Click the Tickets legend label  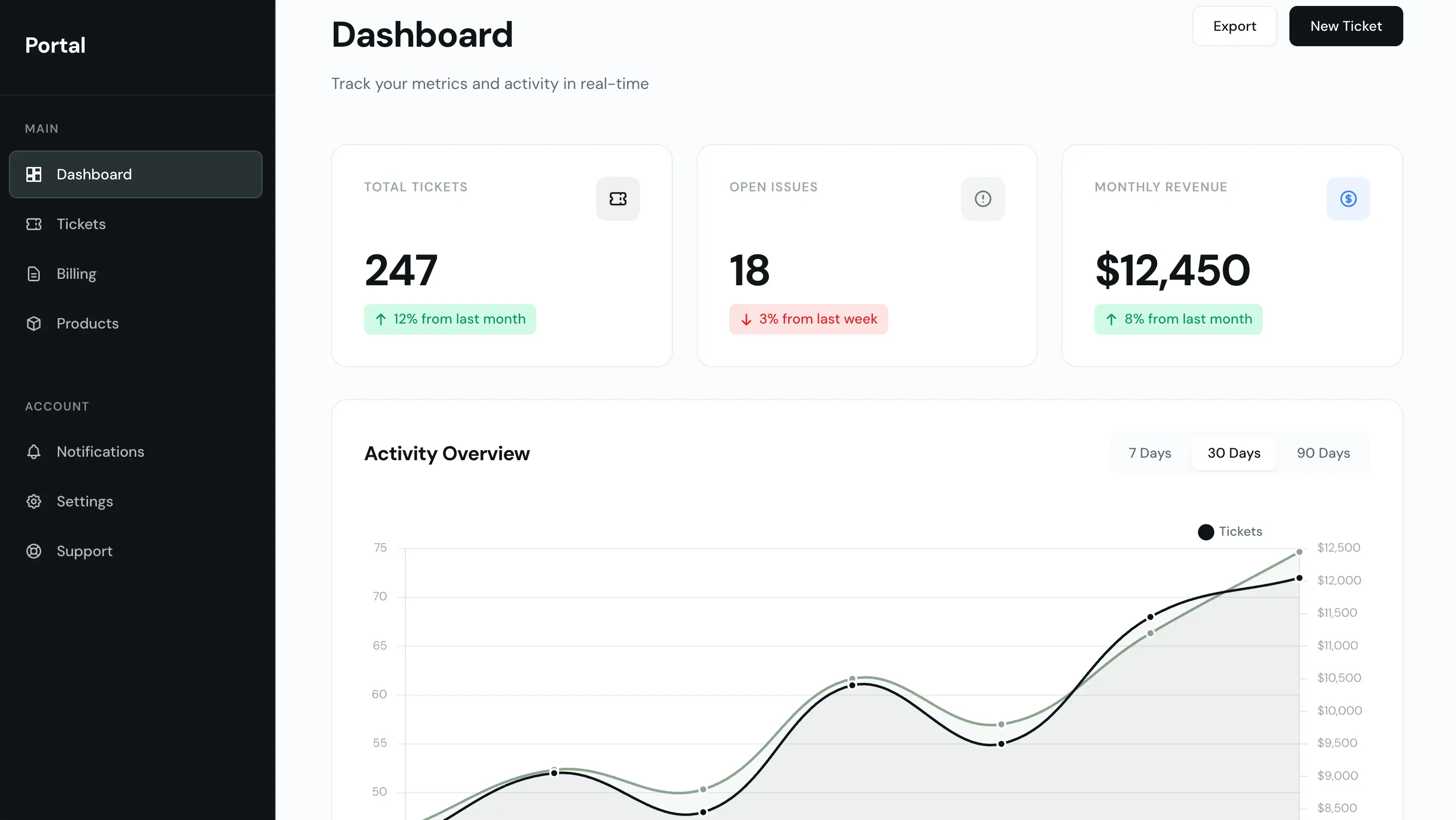pos(1240,531)
